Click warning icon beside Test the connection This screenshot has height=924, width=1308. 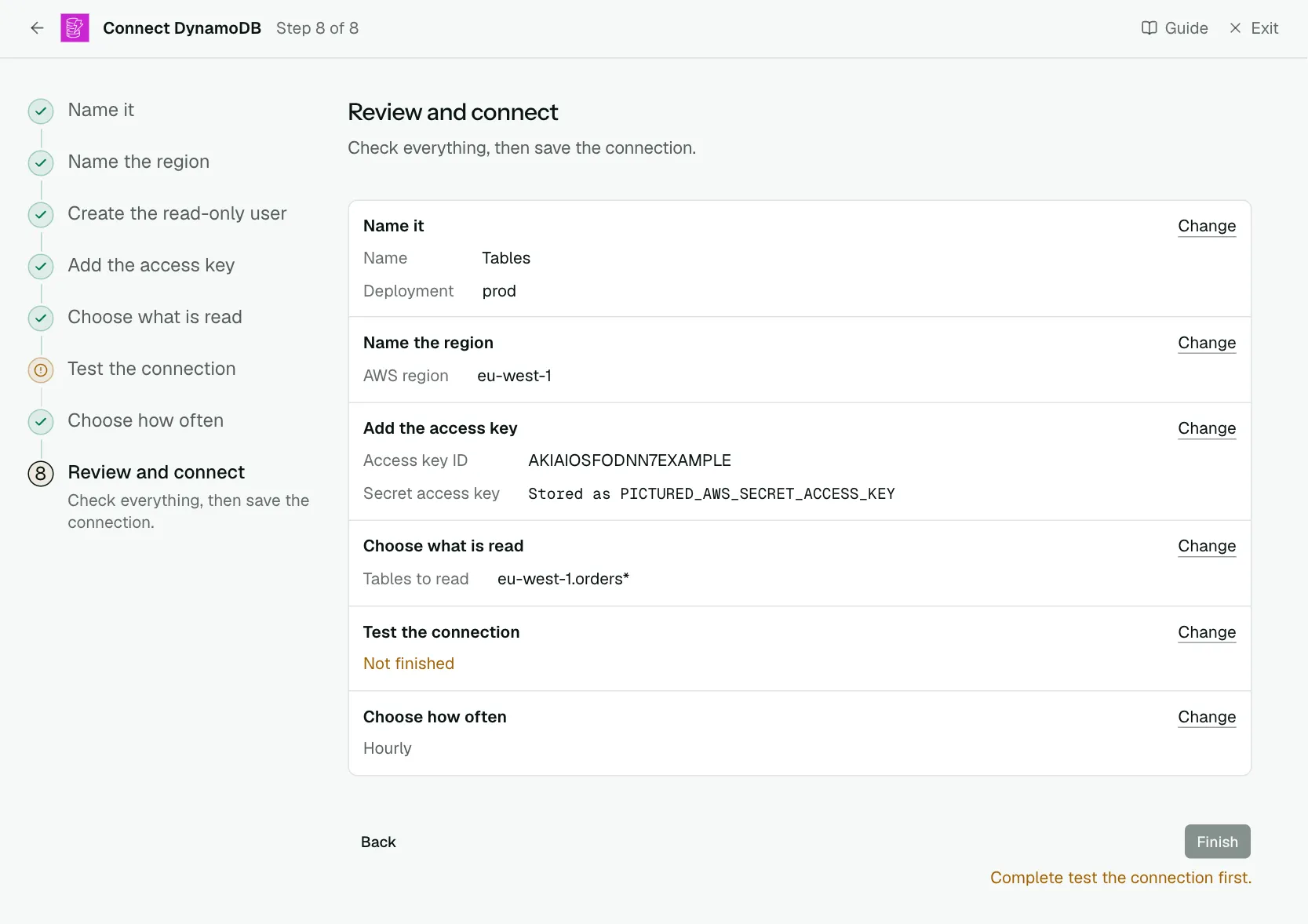pyautogui.click(x=41, y=370)
